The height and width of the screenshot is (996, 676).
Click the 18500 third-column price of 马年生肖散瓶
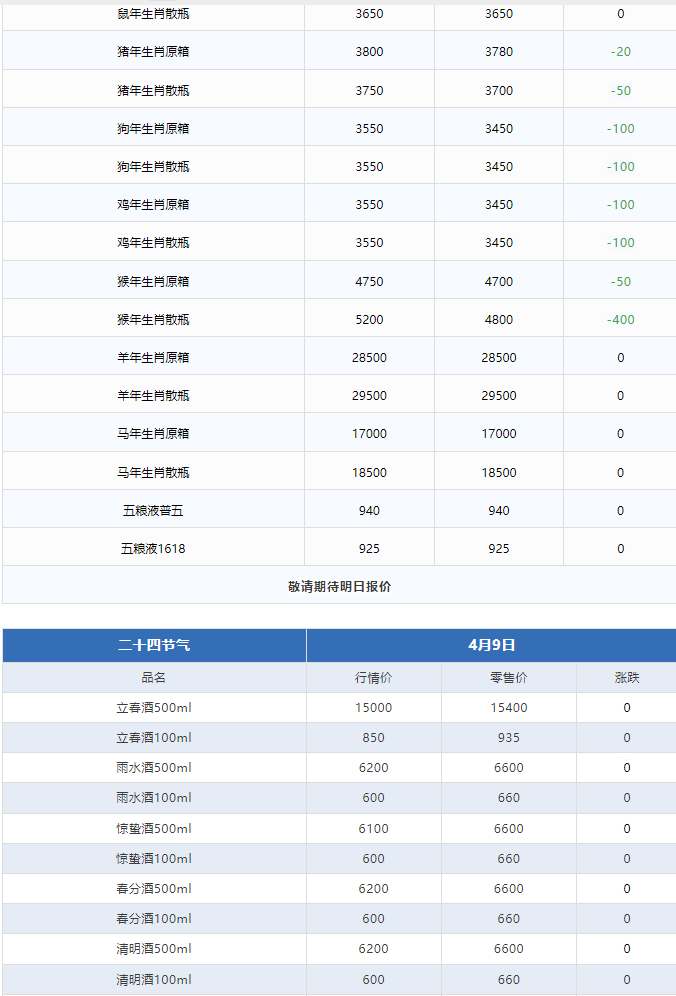pos(499,473)
